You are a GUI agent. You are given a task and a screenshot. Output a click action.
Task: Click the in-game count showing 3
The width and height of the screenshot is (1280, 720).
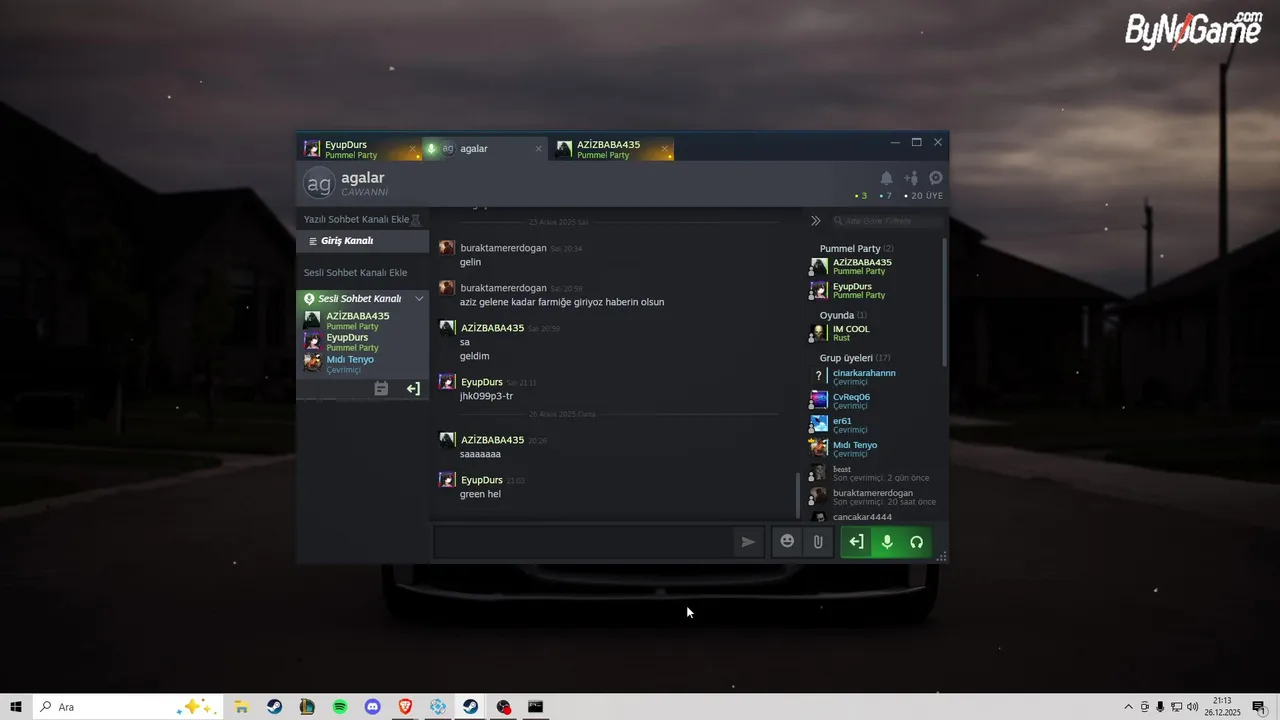point(861,196)
